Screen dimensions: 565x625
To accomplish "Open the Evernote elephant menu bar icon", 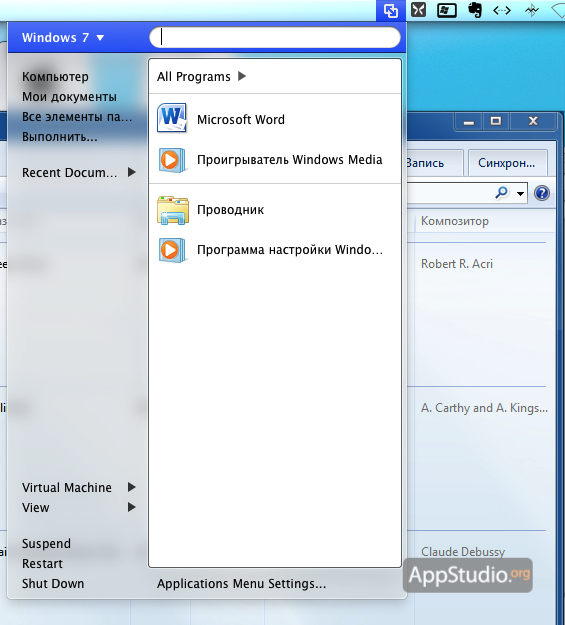I will pos(474,10).
